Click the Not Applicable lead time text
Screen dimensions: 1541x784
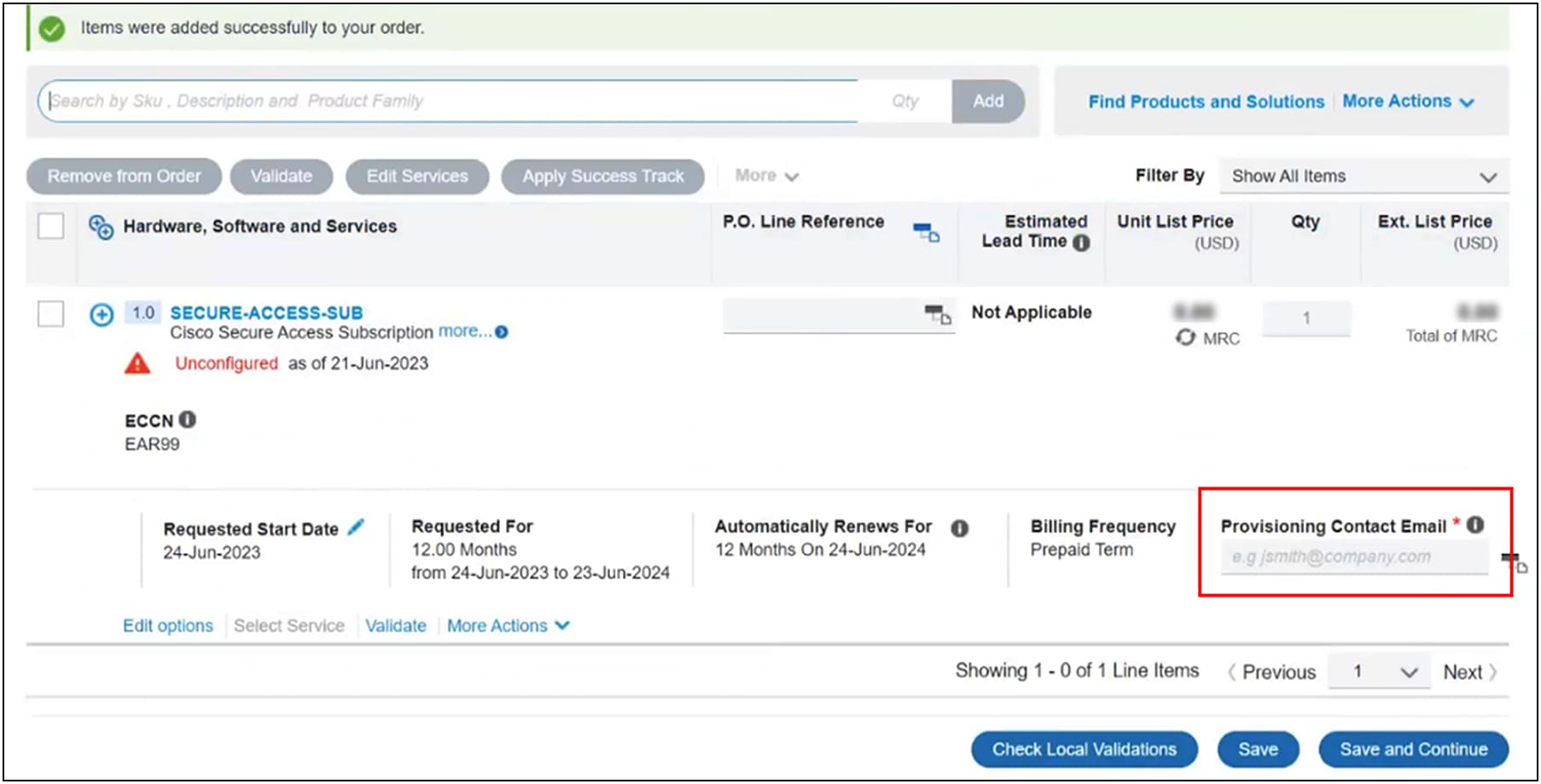[x=1032, y=312]
